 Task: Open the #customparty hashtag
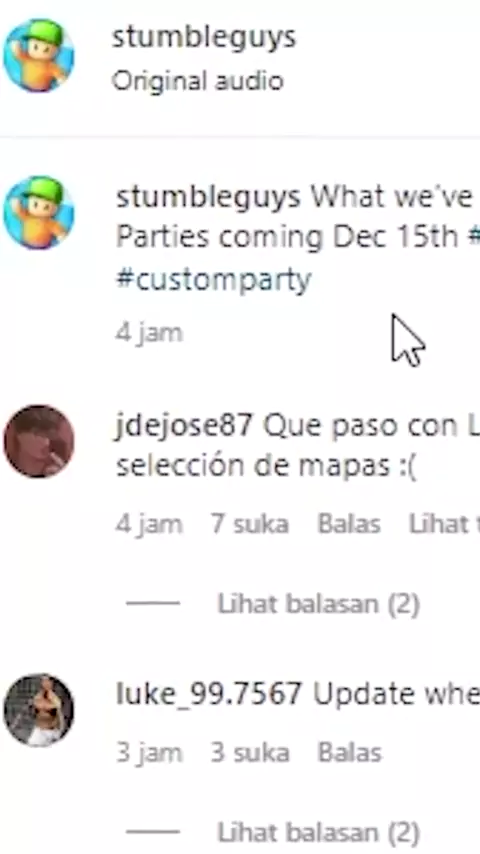[214, 280]
